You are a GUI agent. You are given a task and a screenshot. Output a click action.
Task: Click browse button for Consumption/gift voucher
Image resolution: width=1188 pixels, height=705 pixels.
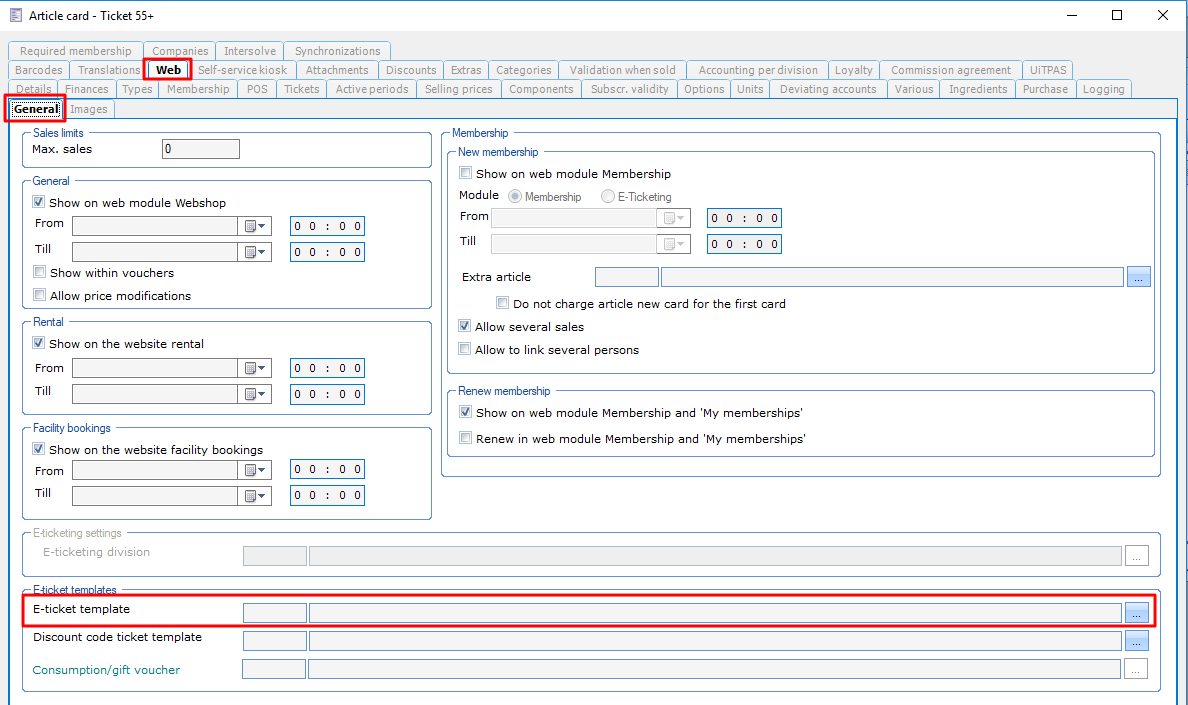click(1136, 669)
